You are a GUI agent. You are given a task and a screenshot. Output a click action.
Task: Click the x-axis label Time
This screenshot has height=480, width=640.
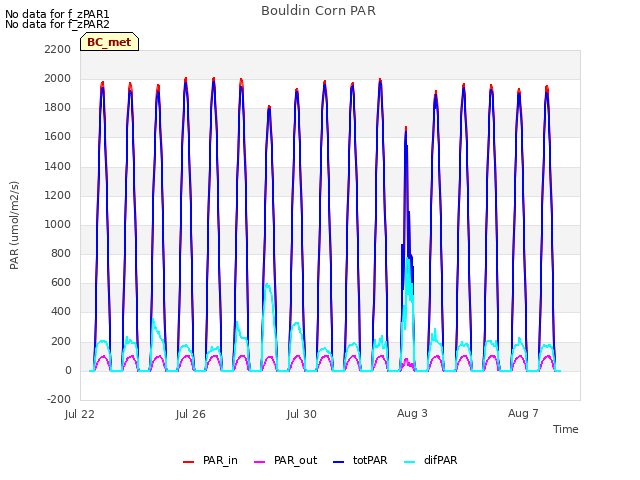click(x=566, y=429)
